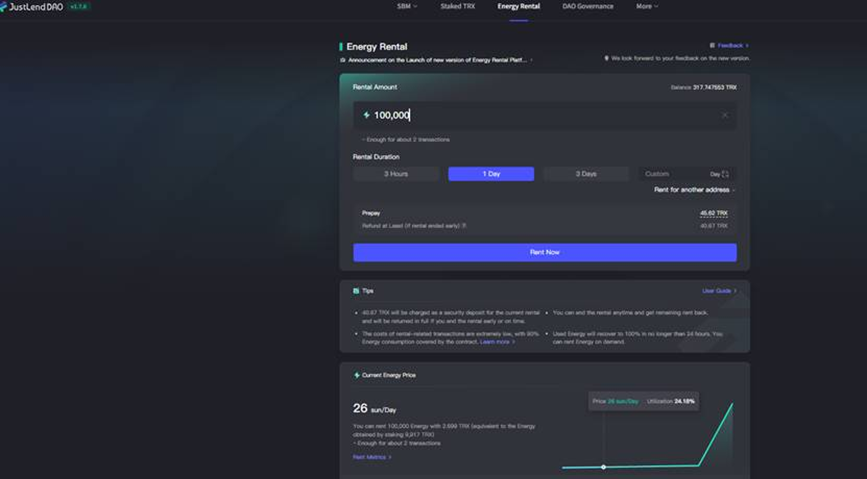
Task: Click the JustLend DAO logo
Action: click(x=32, y=6)
